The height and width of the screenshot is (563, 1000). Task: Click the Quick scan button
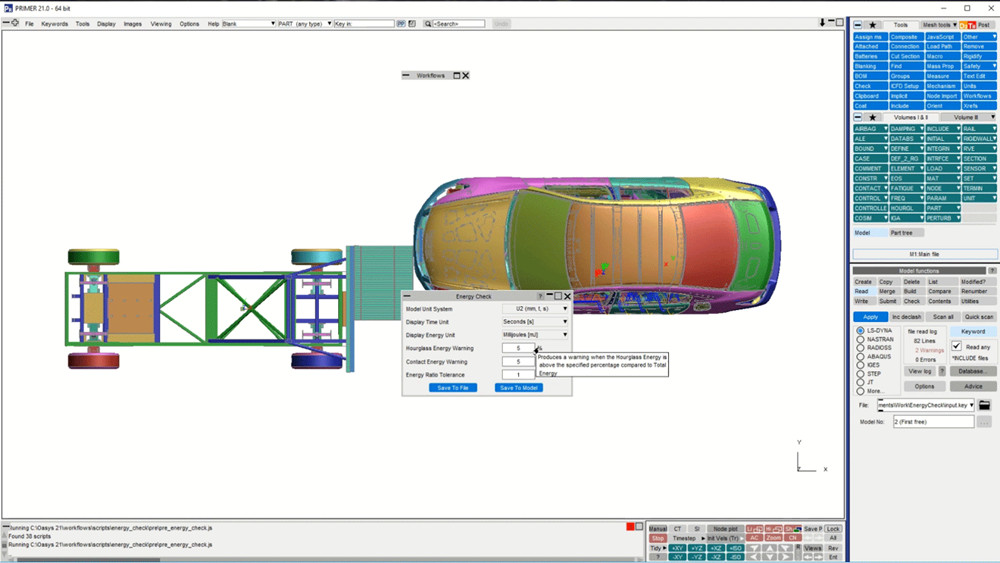[978, 317]
